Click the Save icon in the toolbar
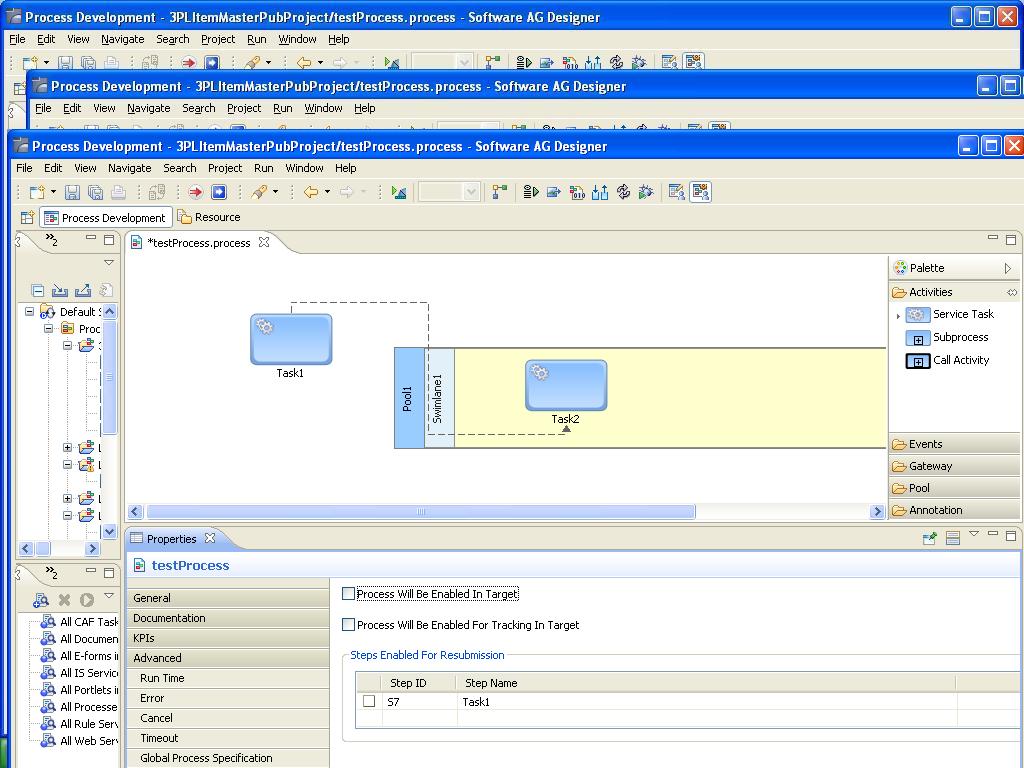1024x768 pixels. 72,192
